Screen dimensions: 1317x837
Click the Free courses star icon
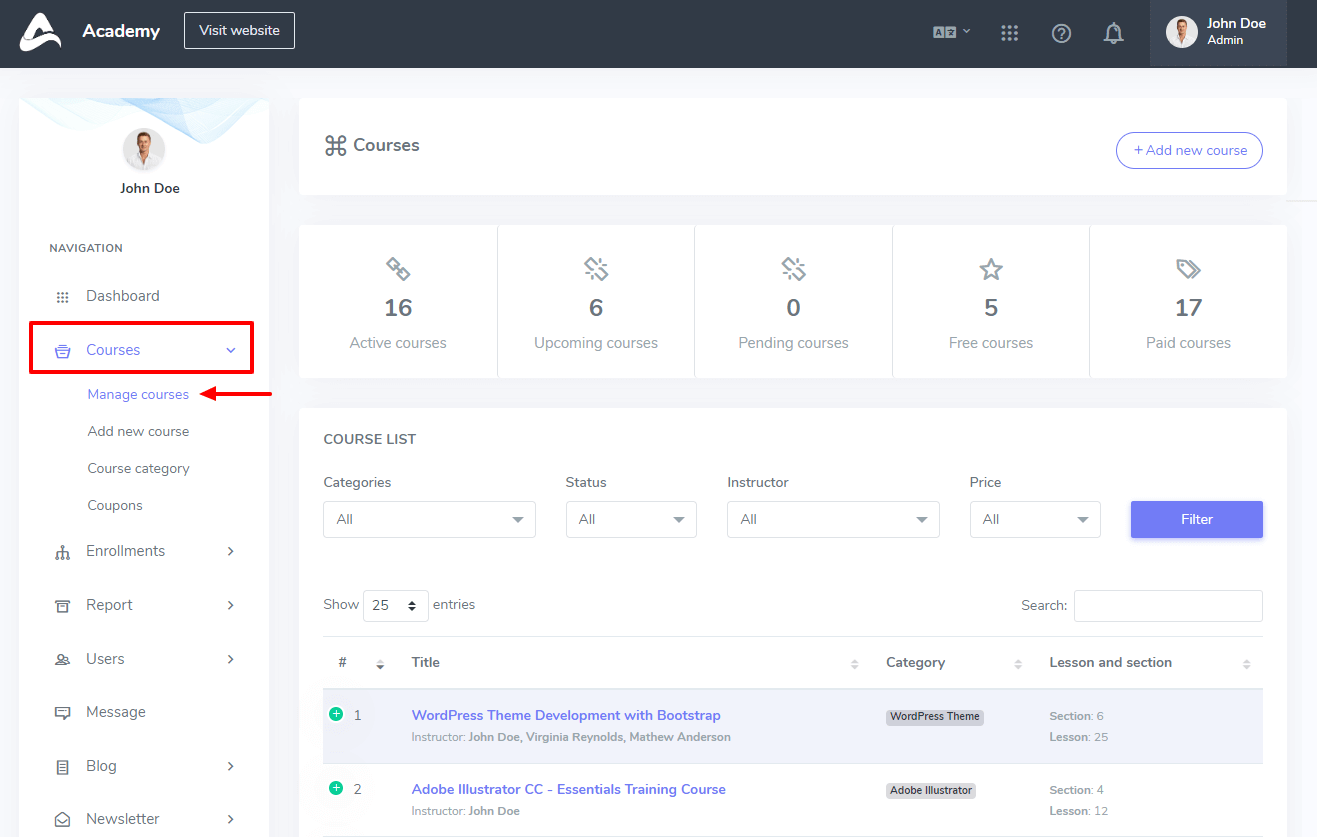[990, 269]
